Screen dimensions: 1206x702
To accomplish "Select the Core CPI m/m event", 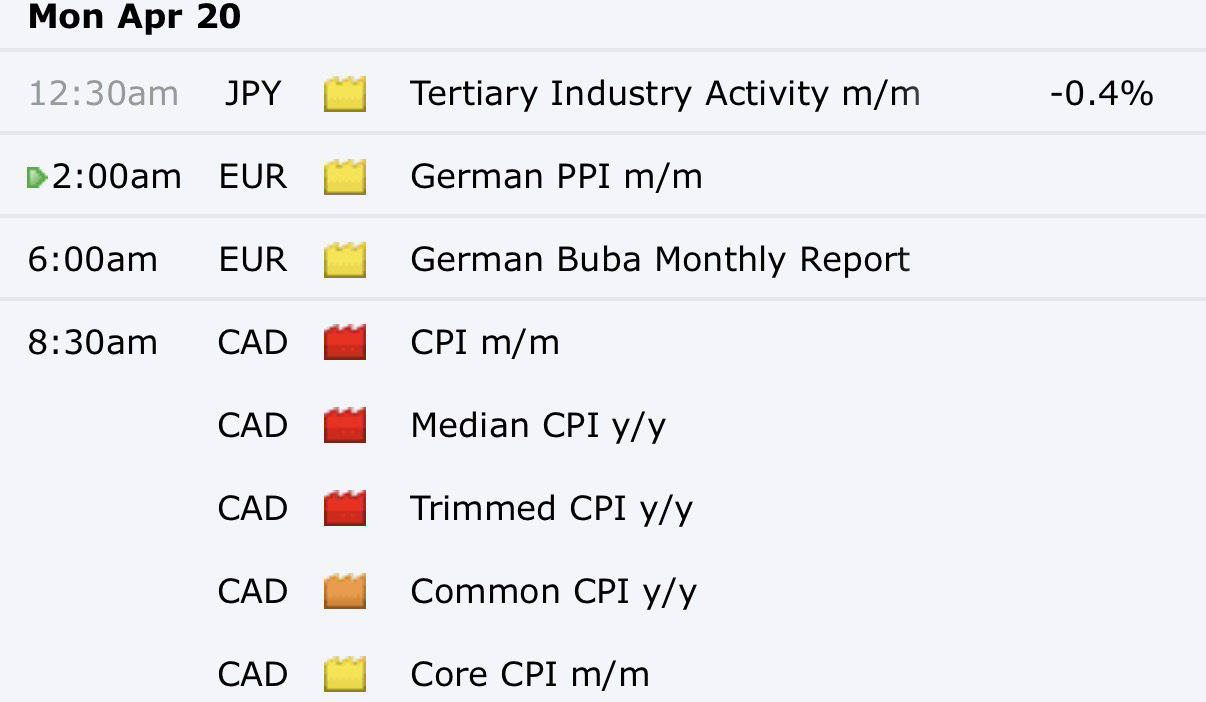I will click(530, 675).
